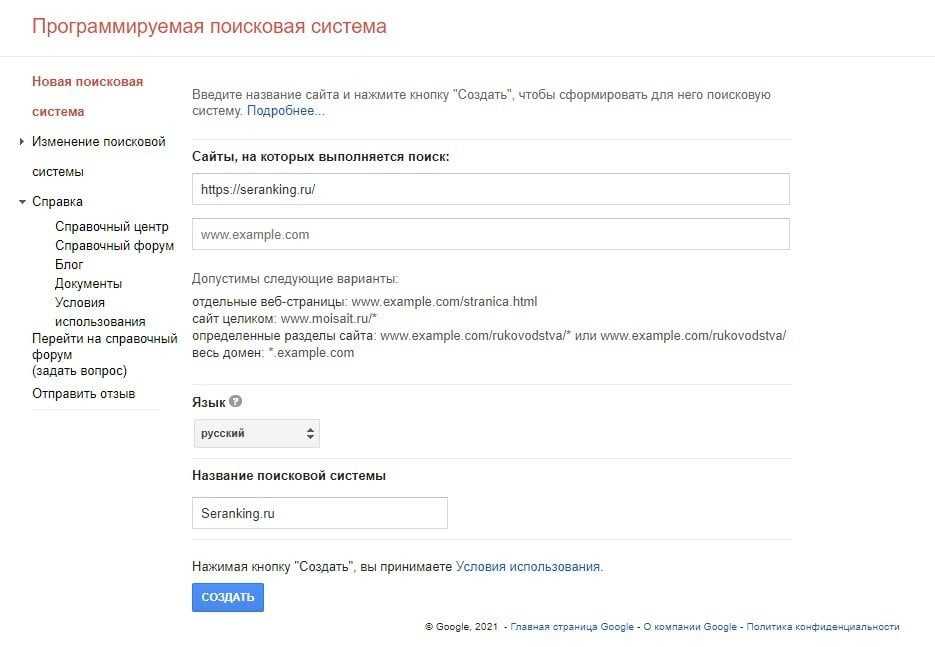Open Главная страница Google footer link

coord(572,627)
